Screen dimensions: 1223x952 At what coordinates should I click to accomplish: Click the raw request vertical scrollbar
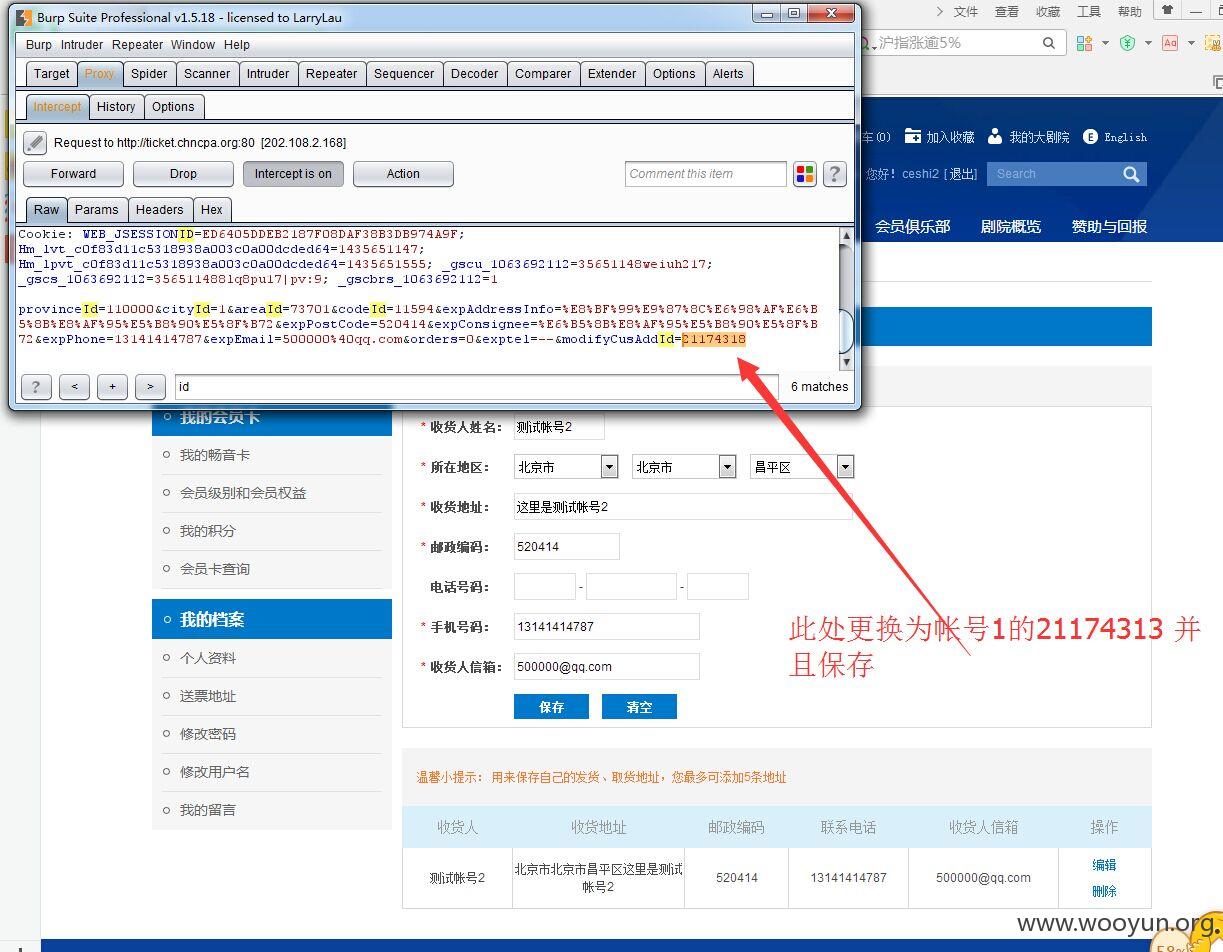tap(846, 300)
